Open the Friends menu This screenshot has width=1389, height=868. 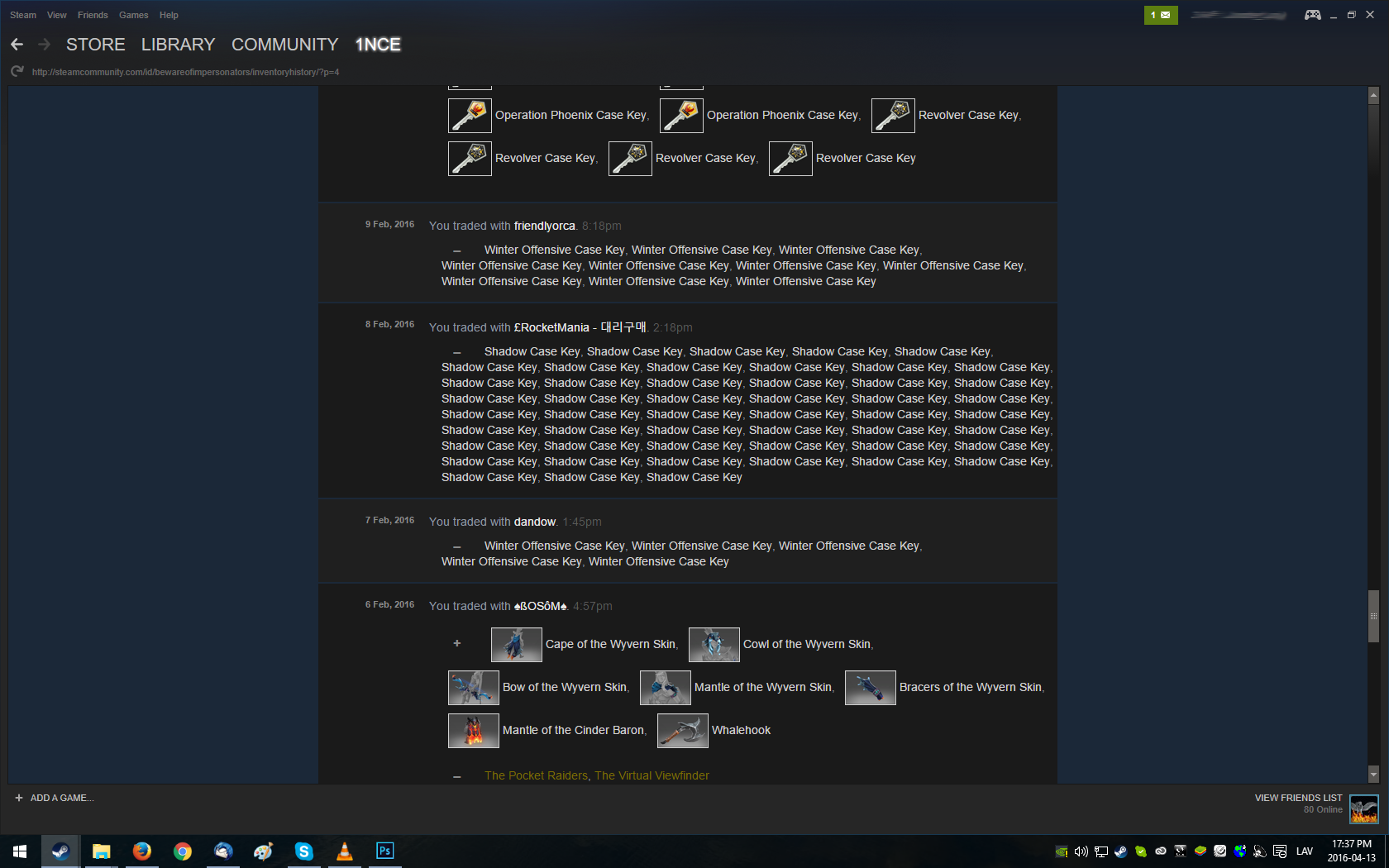tap(93, 15)
